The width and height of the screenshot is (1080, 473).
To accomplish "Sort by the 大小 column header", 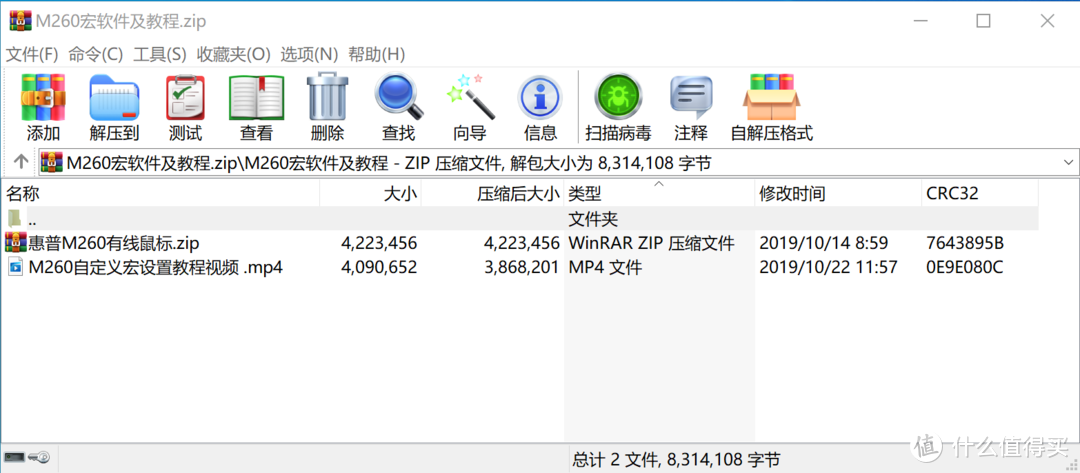I will click(371, 193).
